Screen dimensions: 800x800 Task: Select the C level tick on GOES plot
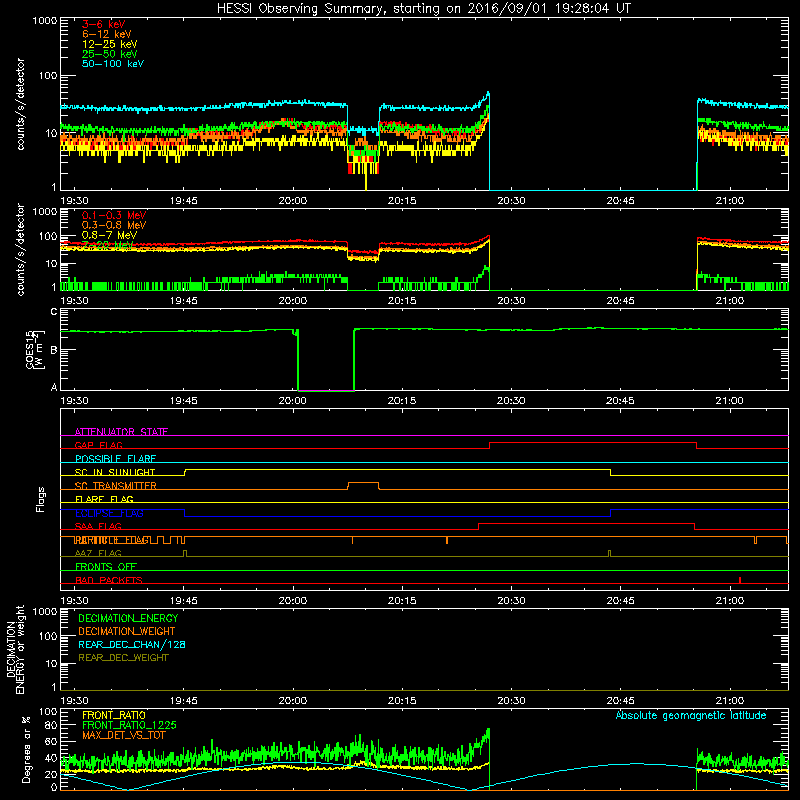(54, 312)
